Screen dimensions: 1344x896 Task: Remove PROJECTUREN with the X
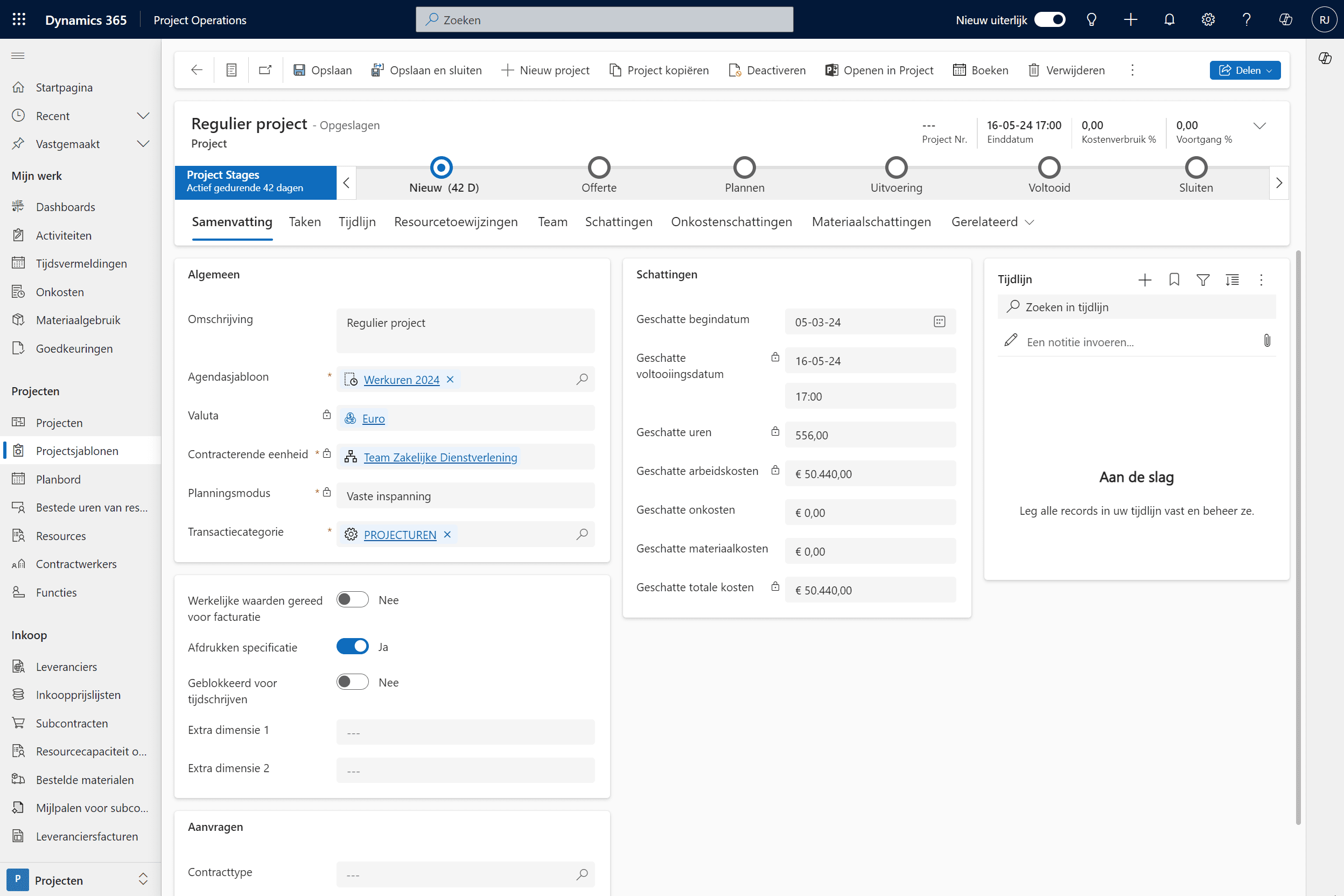(447, 534)
